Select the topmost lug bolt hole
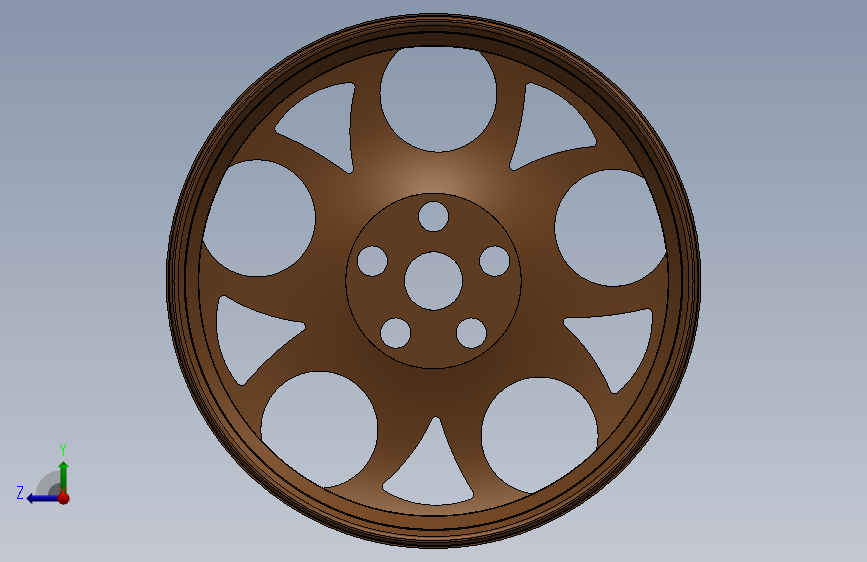The image size is (867, 562). [434, 216]
